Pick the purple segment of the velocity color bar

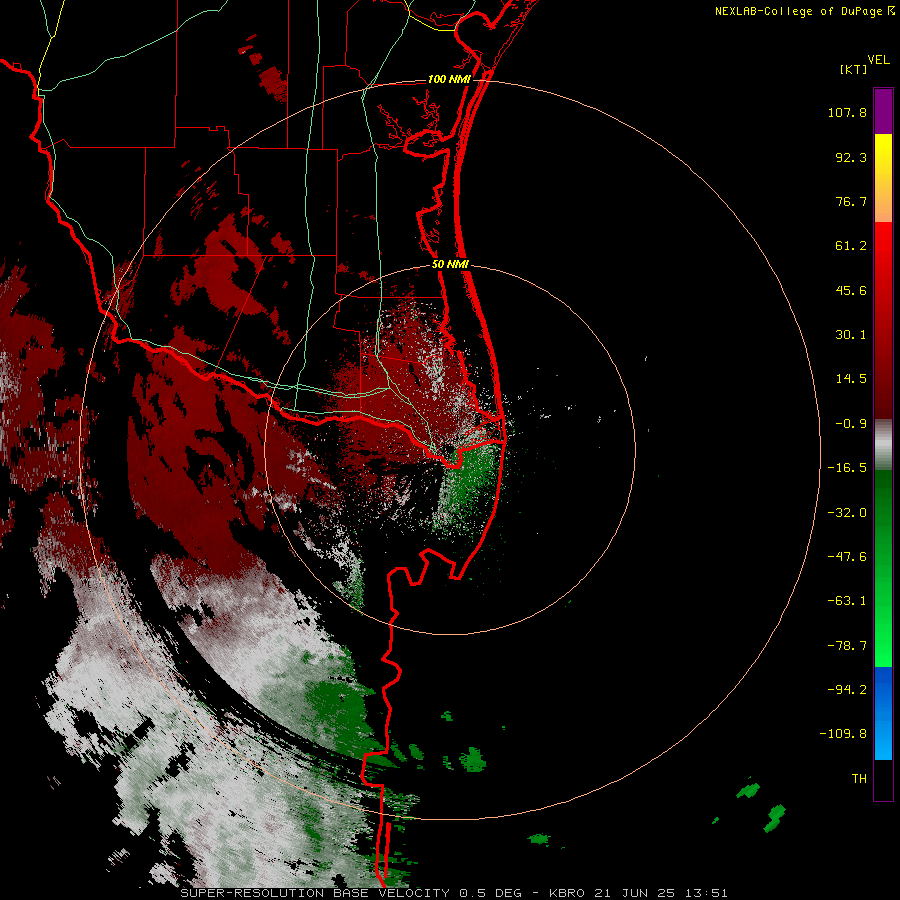[883, 111]
